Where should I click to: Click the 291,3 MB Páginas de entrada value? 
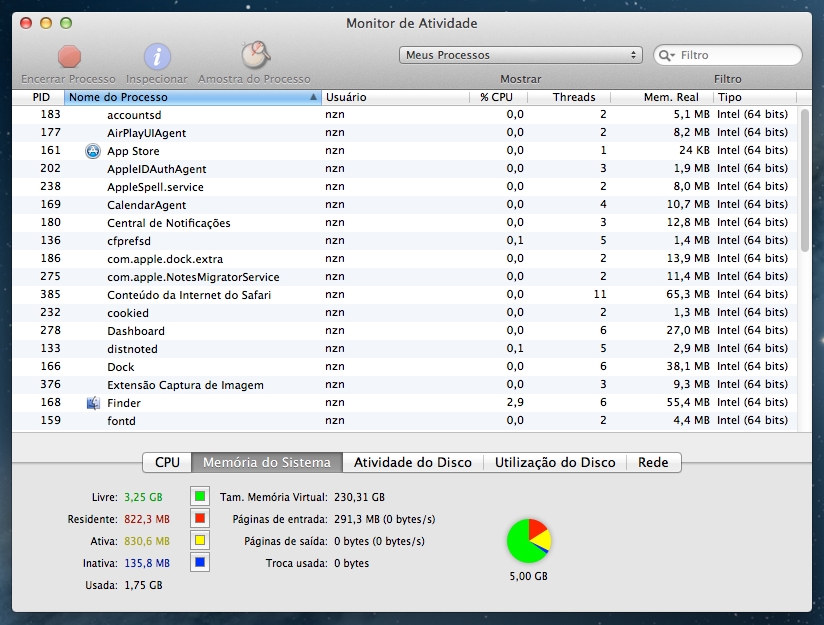(385, 519)
